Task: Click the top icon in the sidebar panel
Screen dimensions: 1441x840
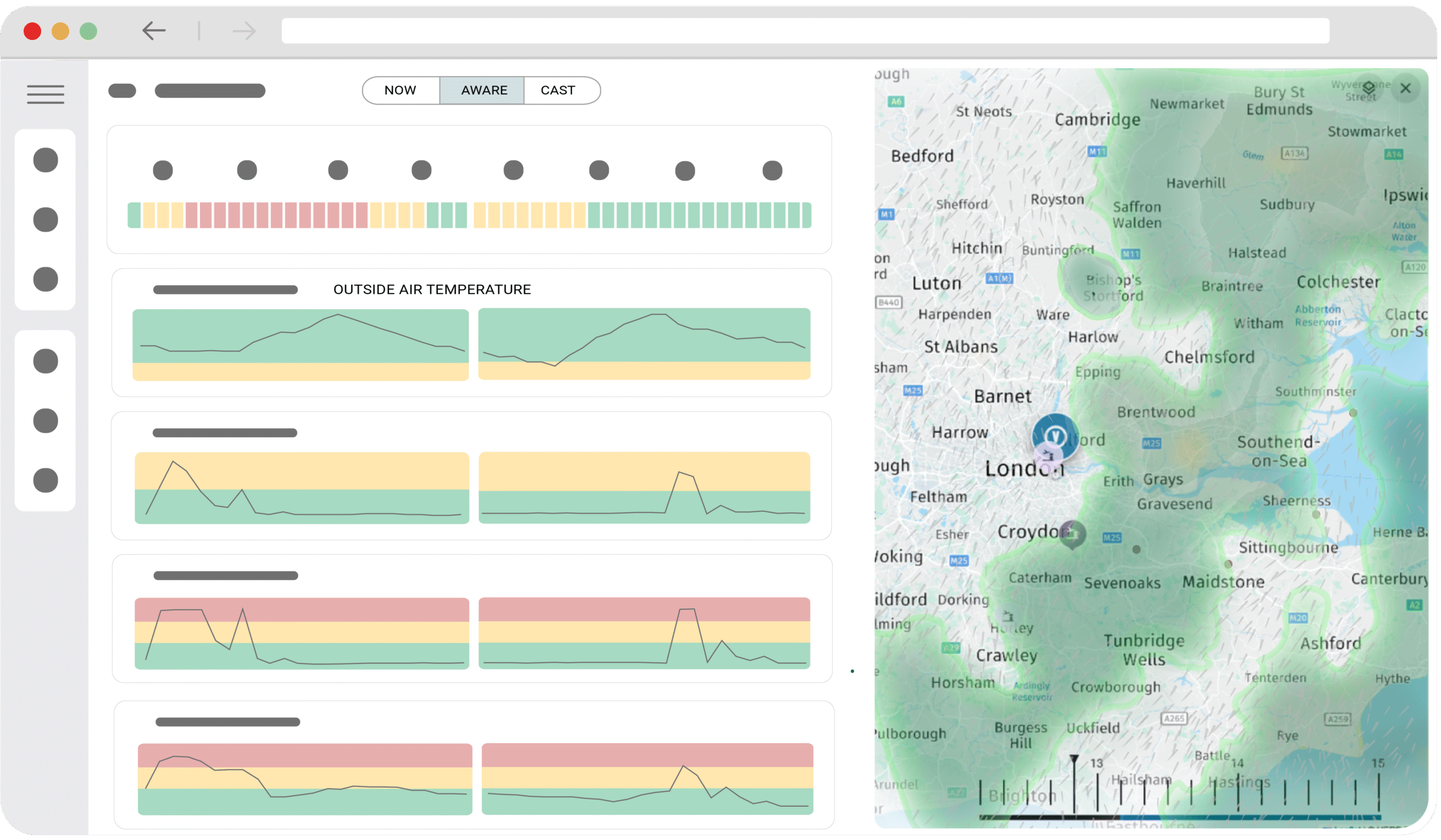Action: 44,159
